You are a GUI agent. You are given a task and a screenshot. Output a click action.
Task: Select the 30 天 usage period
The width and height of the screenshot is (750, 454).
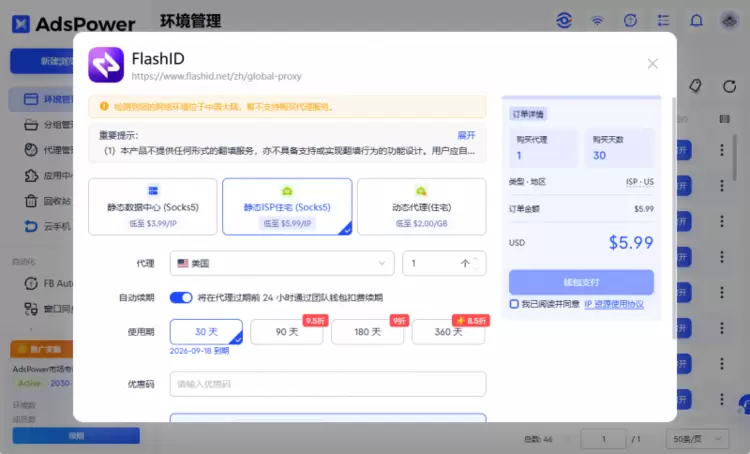tap(206, 332)
